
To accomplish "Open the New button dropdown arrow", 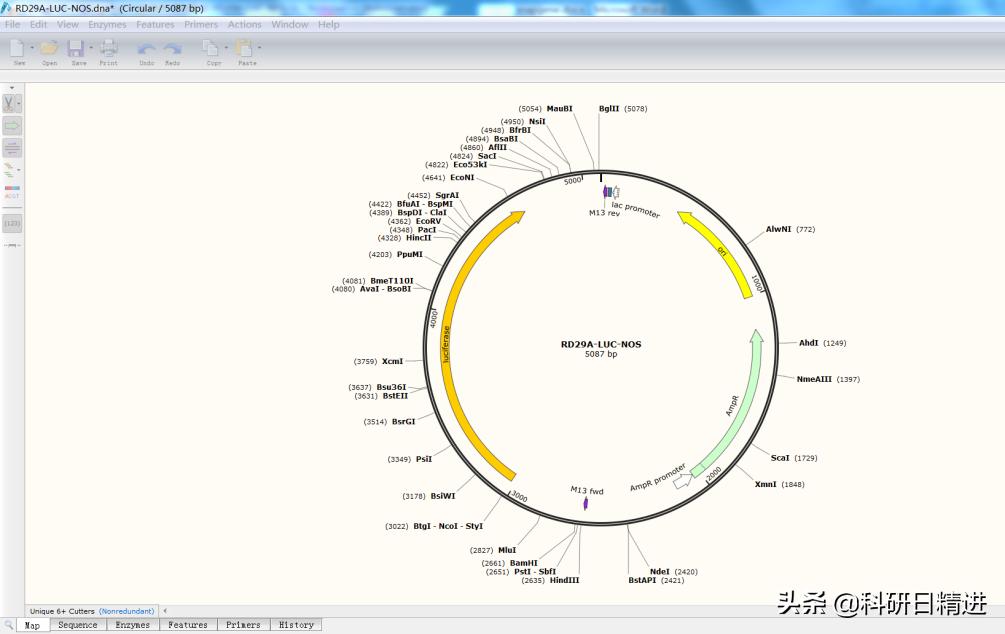I will [30, 46].
